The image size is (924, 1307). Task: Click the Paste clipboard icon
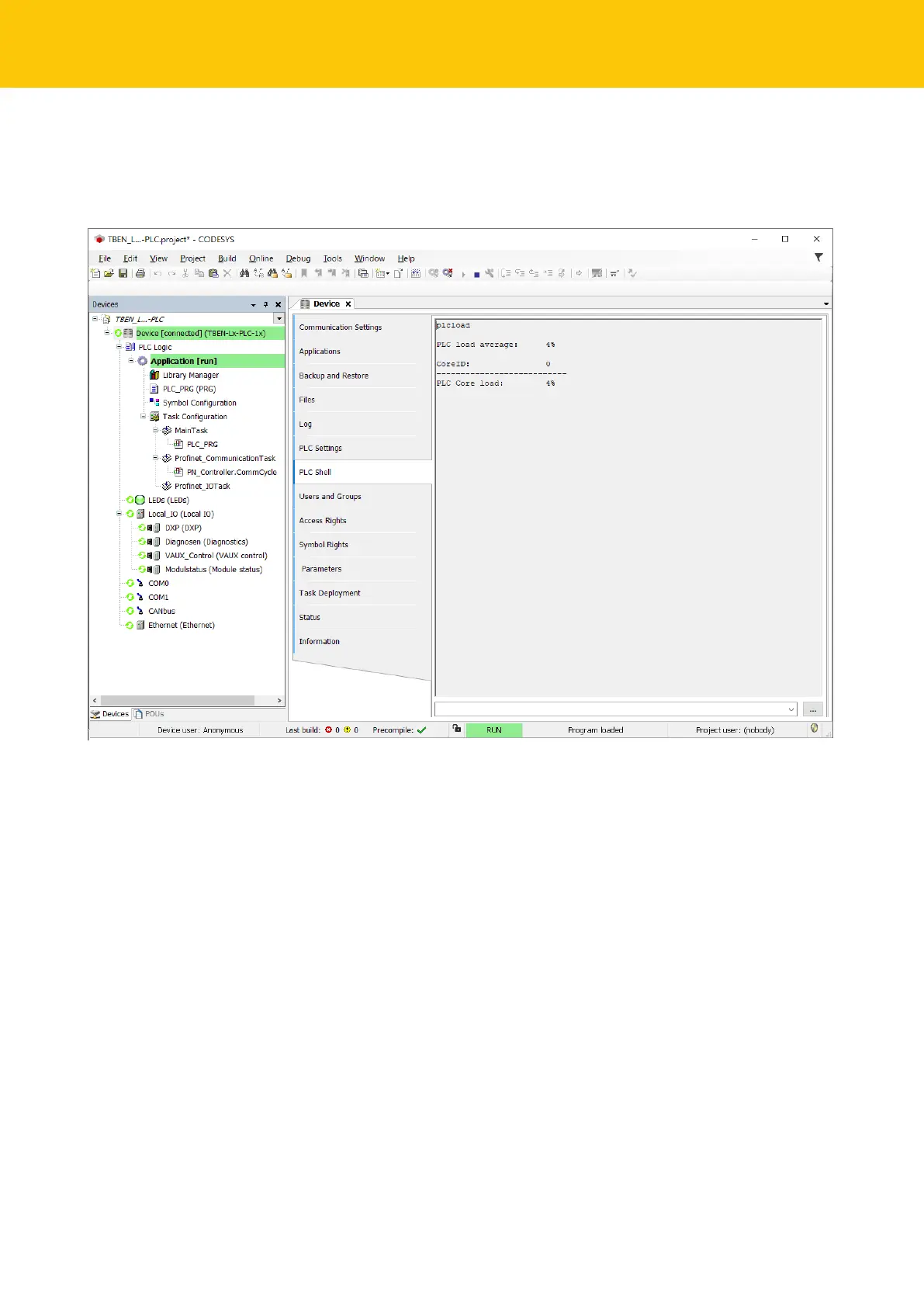[x=213, y=273]
